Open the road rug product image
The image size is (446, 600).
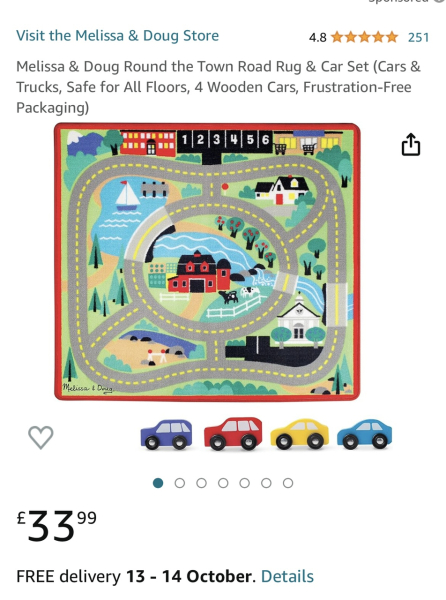[207, 262]
